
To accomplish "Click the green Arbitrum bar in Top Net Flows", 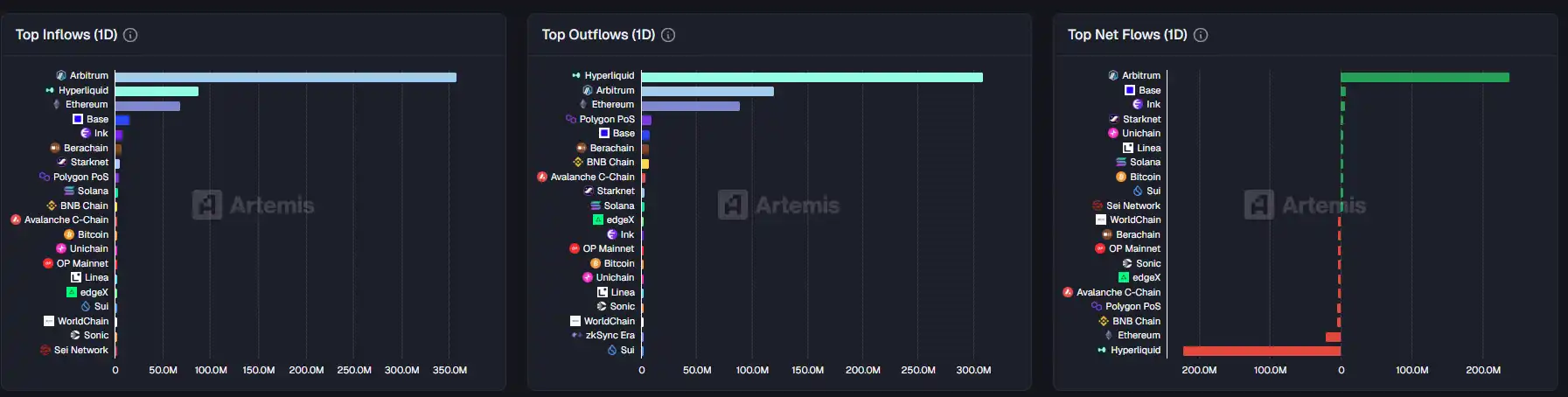I will coord(1425,77).
